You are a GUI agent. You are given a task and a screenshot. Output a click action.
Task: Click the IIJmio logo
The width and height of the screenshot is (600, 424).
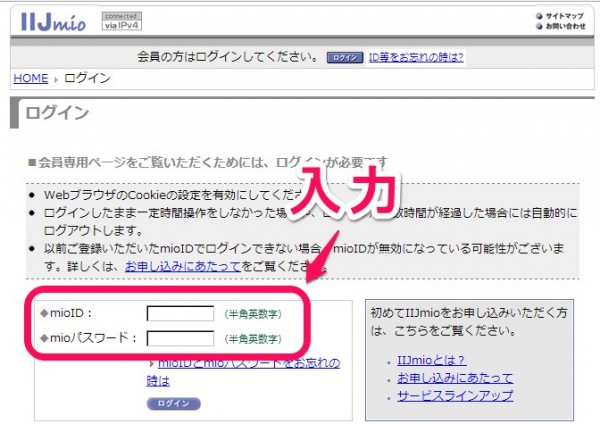click(53, 21)
